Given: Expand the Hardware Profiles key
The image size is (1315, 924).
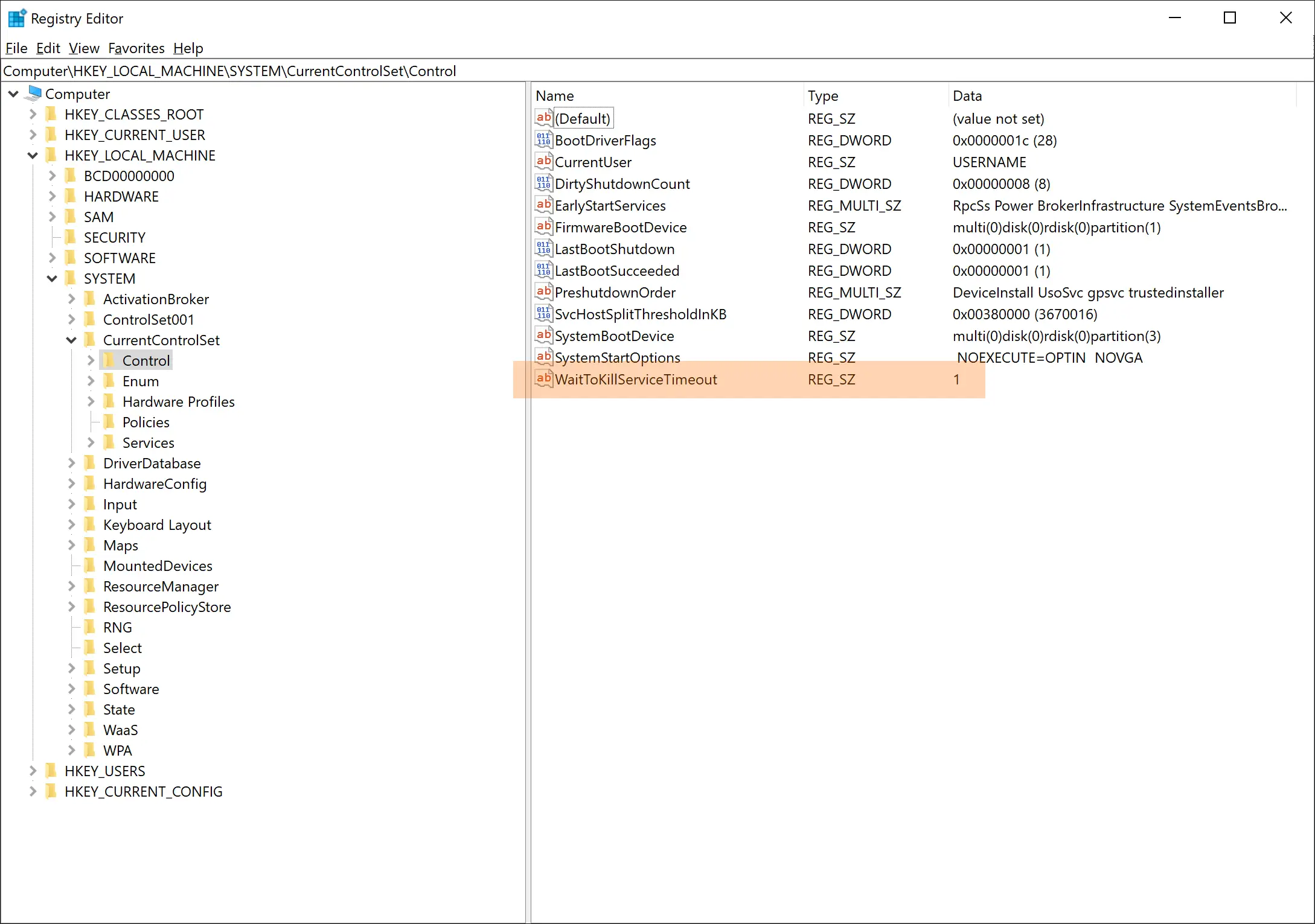Looking at the screenshot, I should click(91, 401).
